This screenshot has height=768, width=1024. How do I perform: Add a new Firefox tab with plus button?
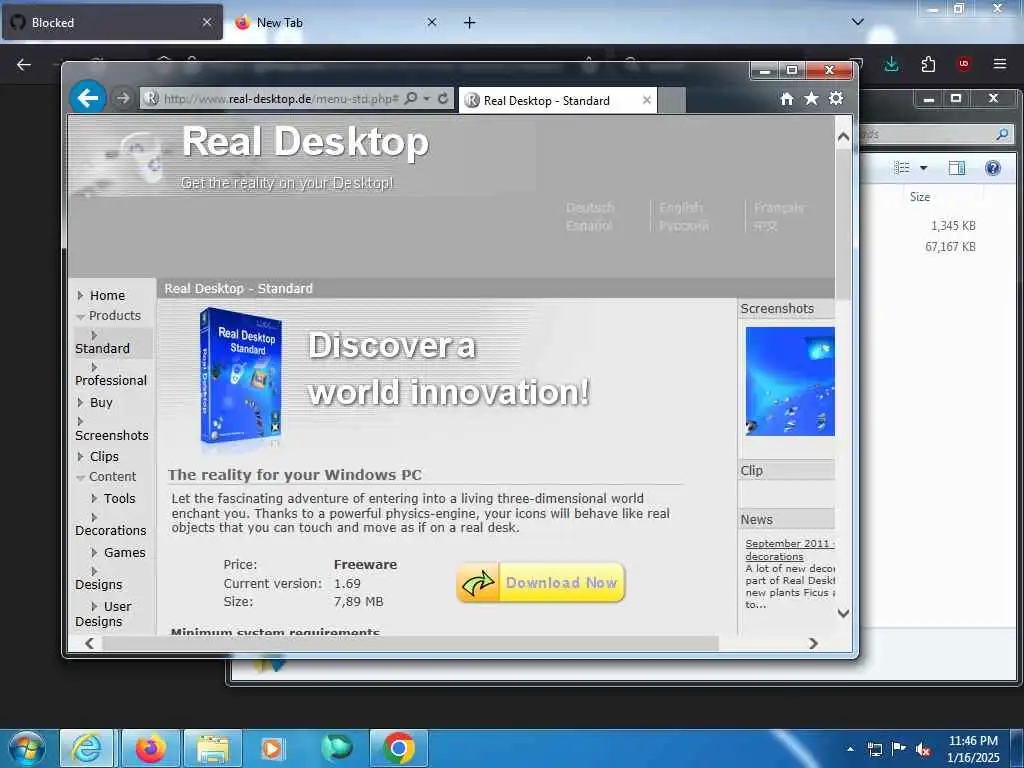coord(469,23)
